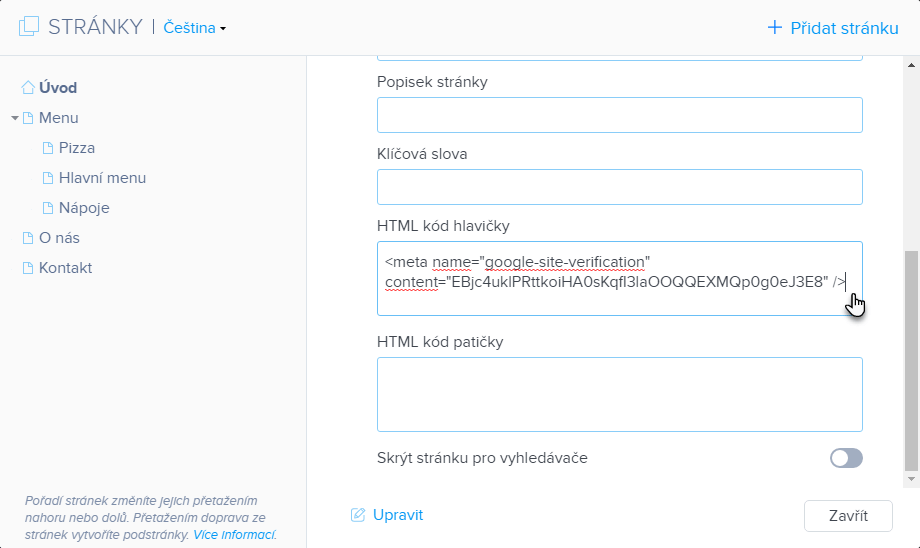Toggle Skrýt stránku pro vyhledávače switch

click(846, 458)
